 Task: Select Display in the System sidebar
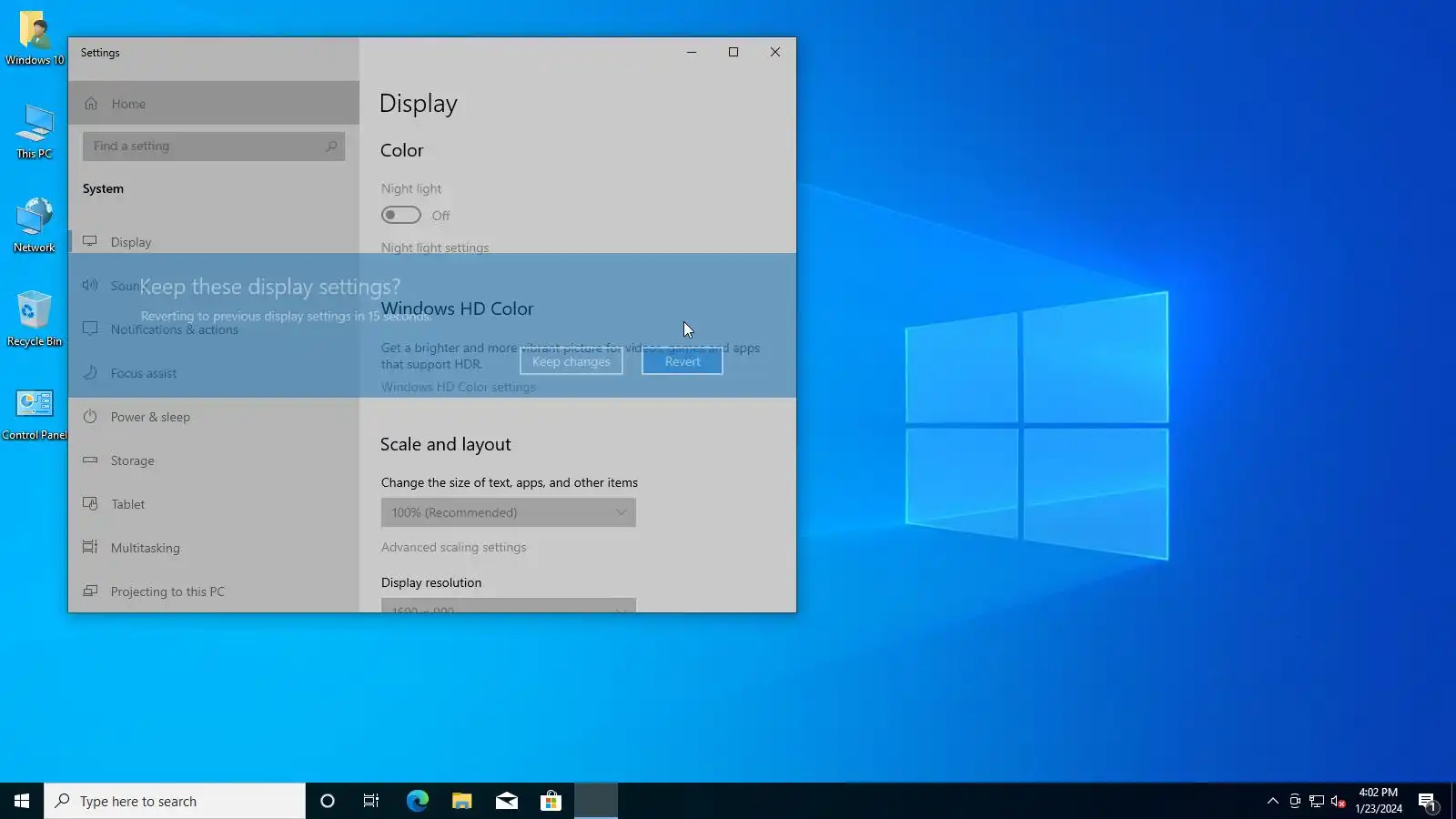[214, 242]
